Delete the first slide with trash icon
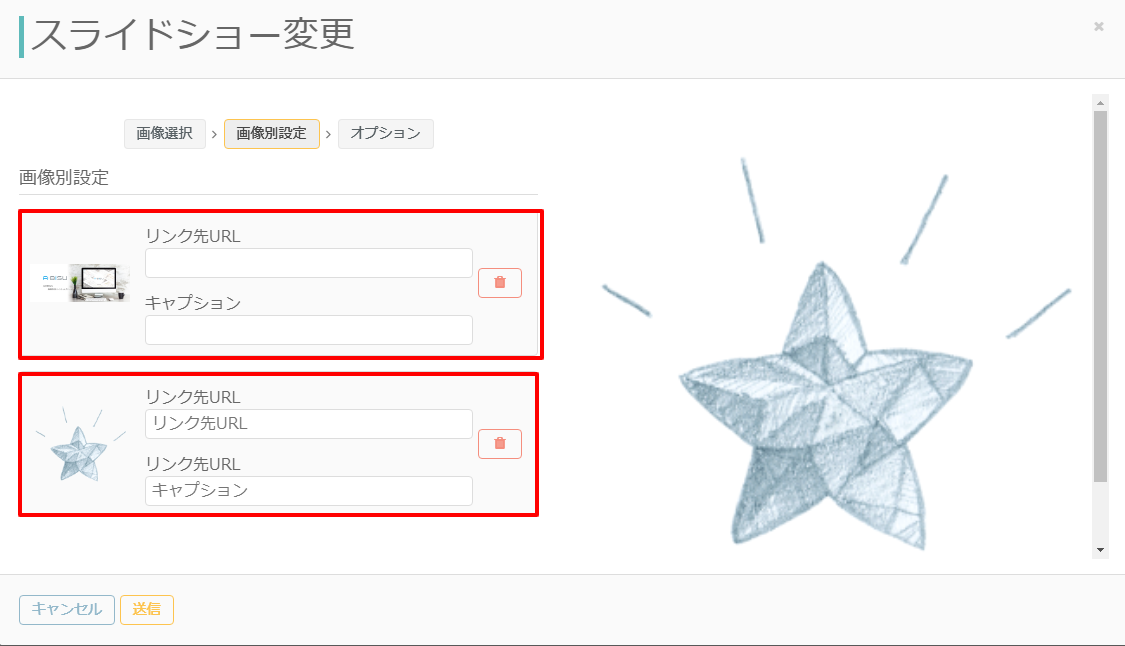This screenshot has height=646, width=1125. click(500, 283)
